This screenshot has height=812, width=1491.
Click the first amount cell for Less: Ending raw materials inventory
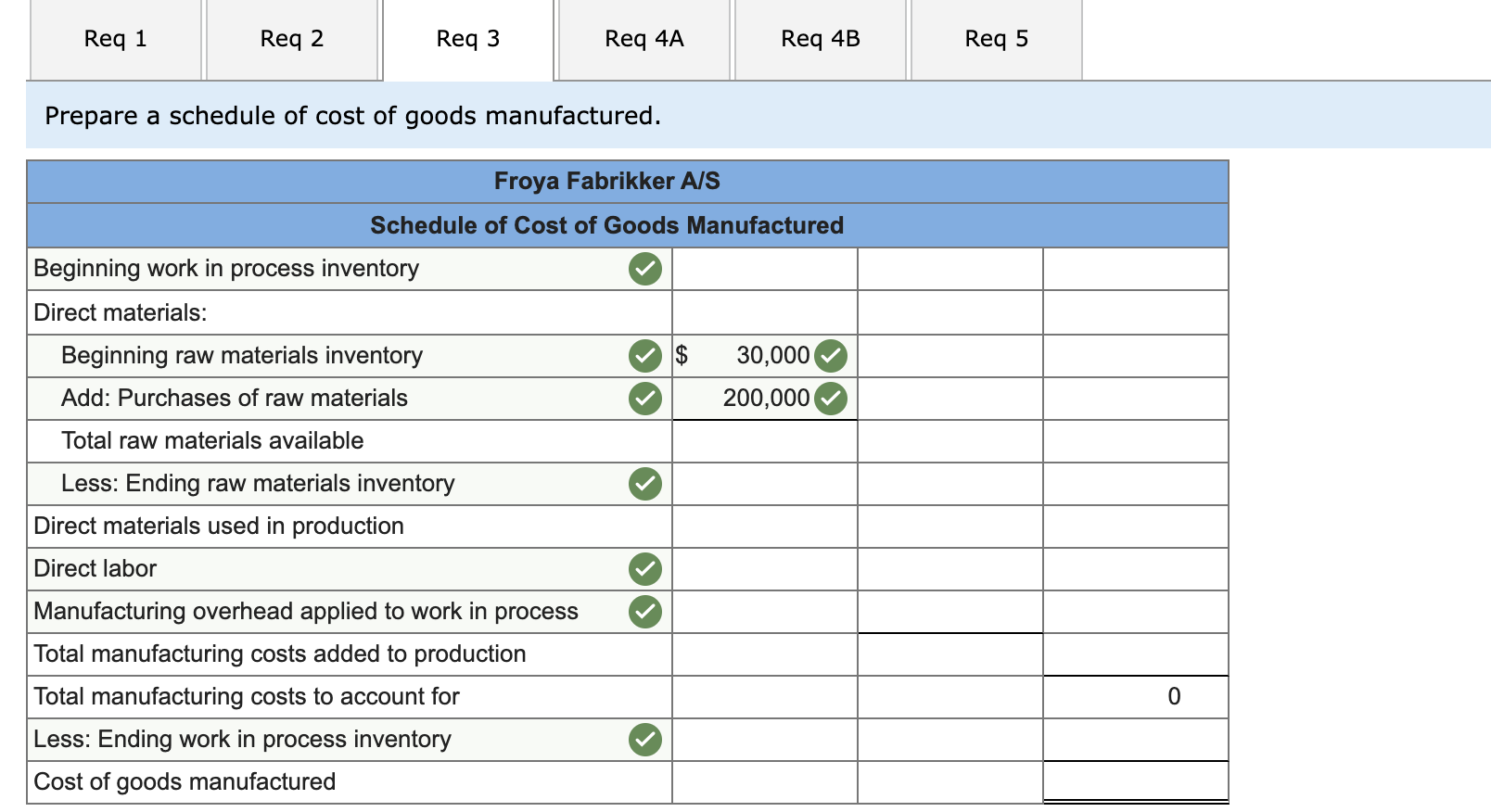(765, 484)
